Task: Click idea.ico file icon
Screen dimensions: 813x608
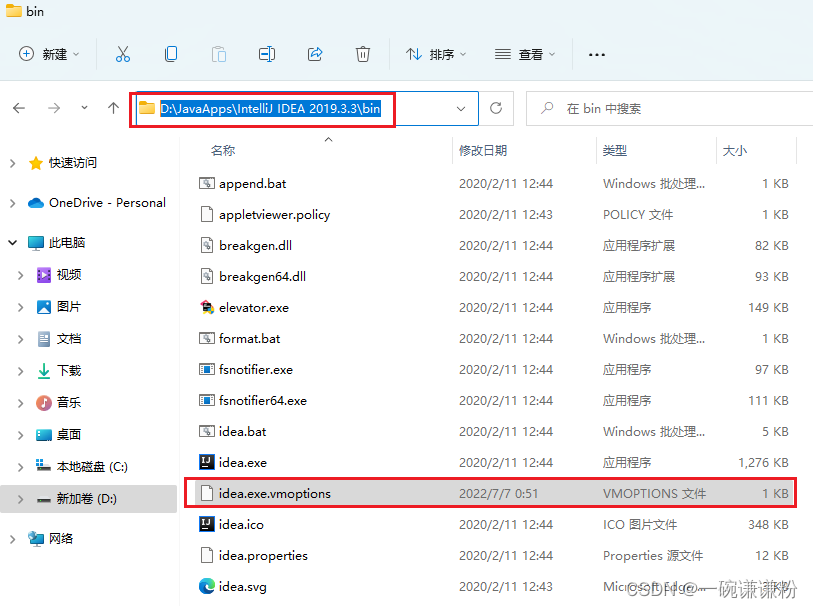Action: coord(207,524)
